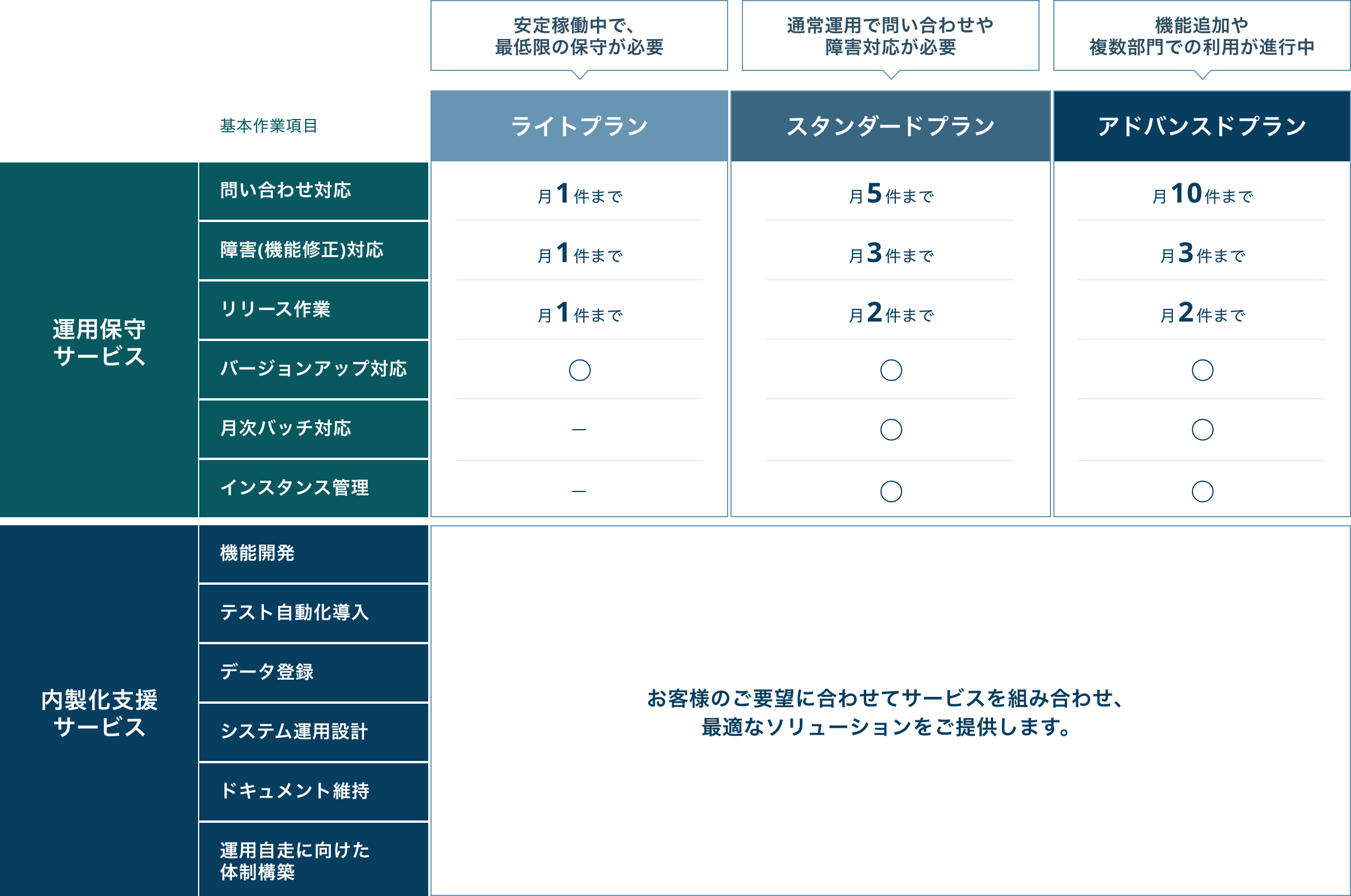The image size is (1351, 896).
Task: Click ライトプラン 月次バッチ対応 dash mark
Action: [x=579, y=430]
